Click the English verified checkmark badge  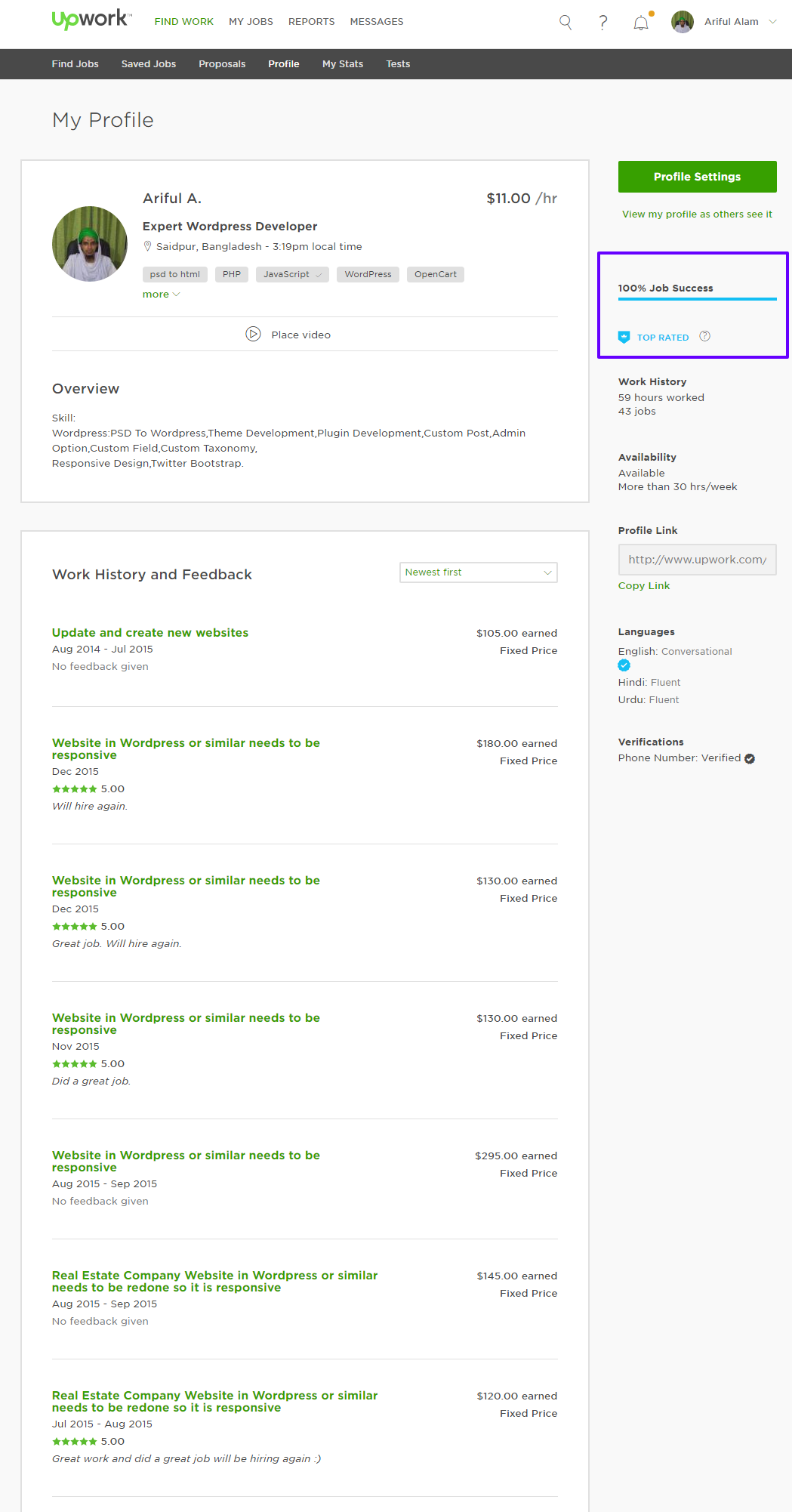(624, 665)
